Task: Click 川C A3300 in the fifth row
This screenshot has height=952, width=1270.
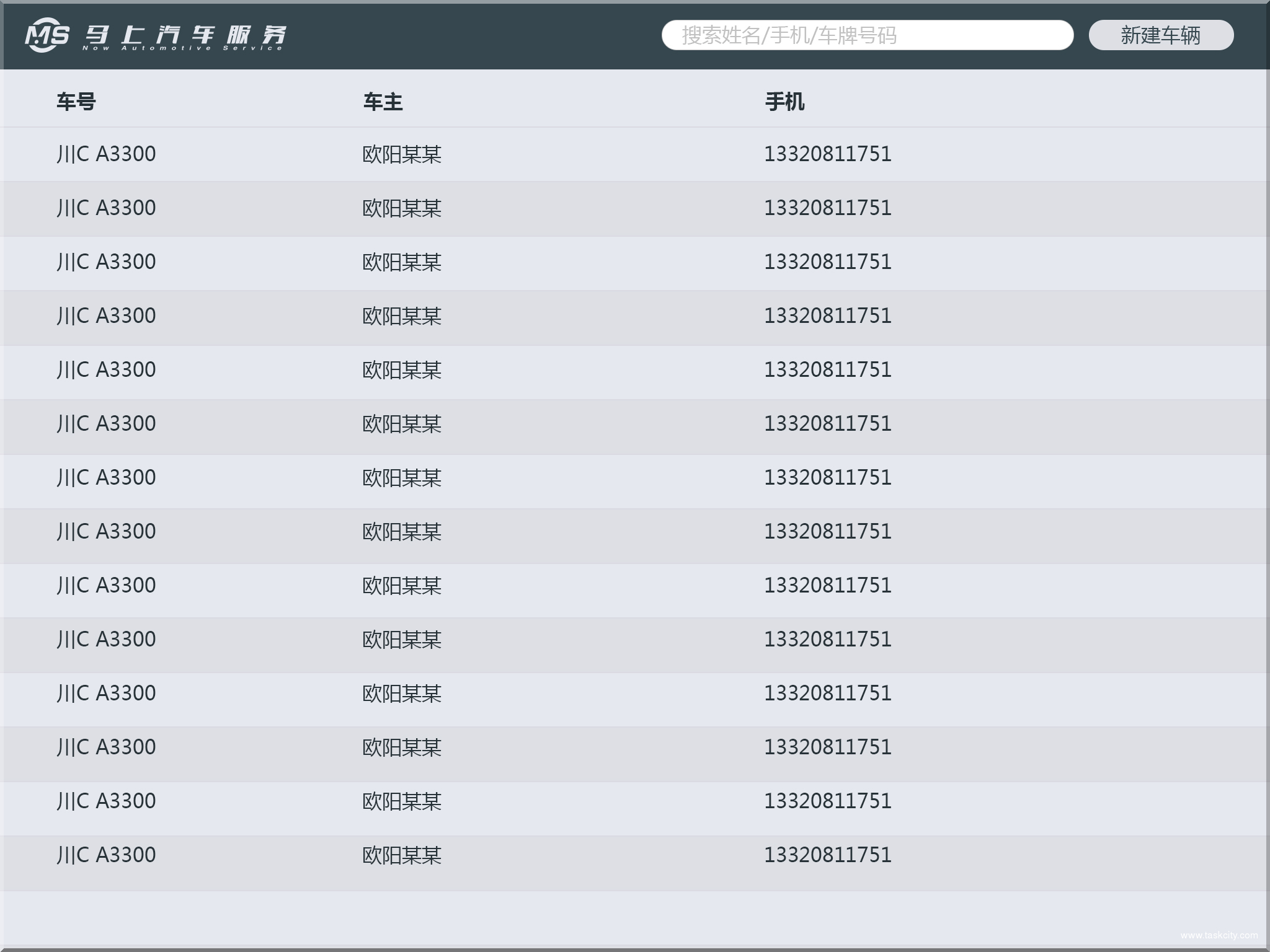Action: click(x=105, y=369)
